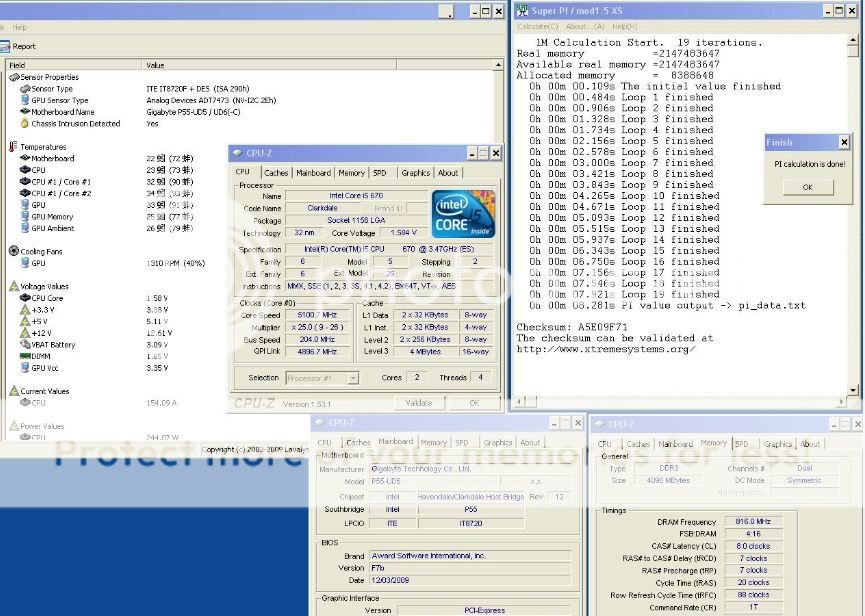This screenshot has width=865, height=616.
Task: Click Super PI vertical scrollbar down arrow
Action: pyautogui.click(x=853, y=390)
